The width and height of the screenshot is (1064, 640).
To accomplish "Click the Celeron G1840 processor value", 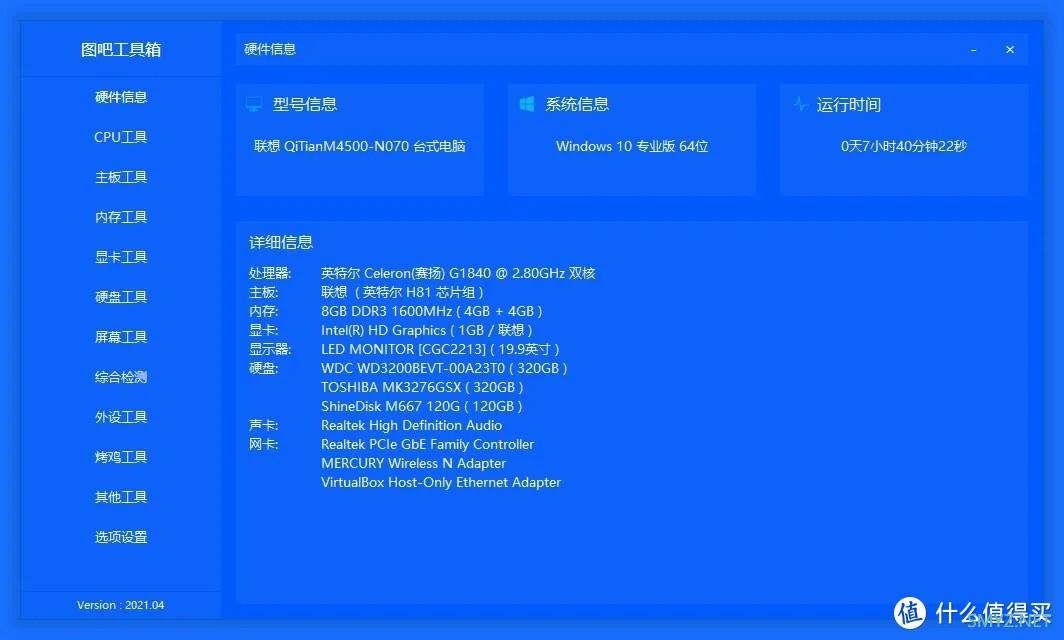I will pyautogui.click(x=458, y=273).
